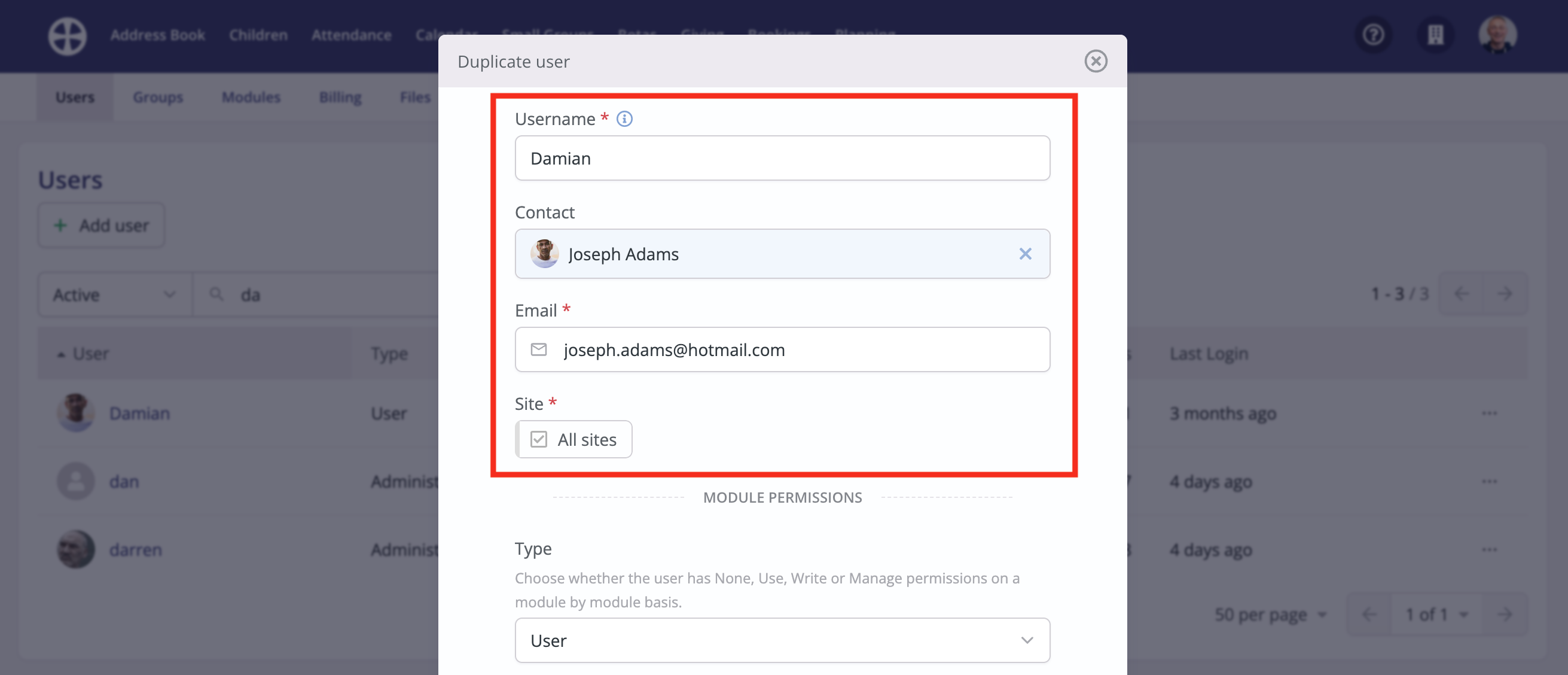Click the bookmark icon in the top bar

[1435, 35]
